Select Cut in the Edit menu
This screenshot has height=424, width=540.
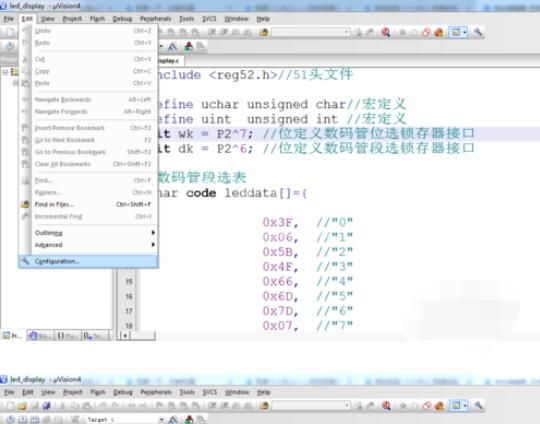(x=88, y=59)
